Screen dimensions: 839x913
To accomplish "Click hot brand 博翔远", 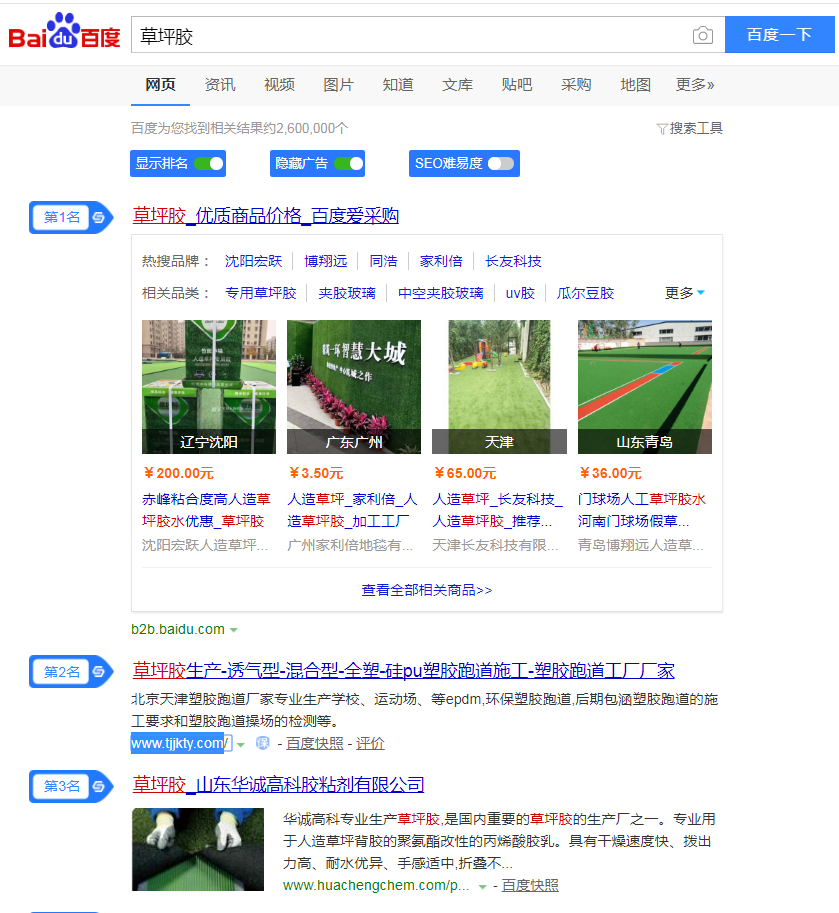I will click(x=325, y=261).
